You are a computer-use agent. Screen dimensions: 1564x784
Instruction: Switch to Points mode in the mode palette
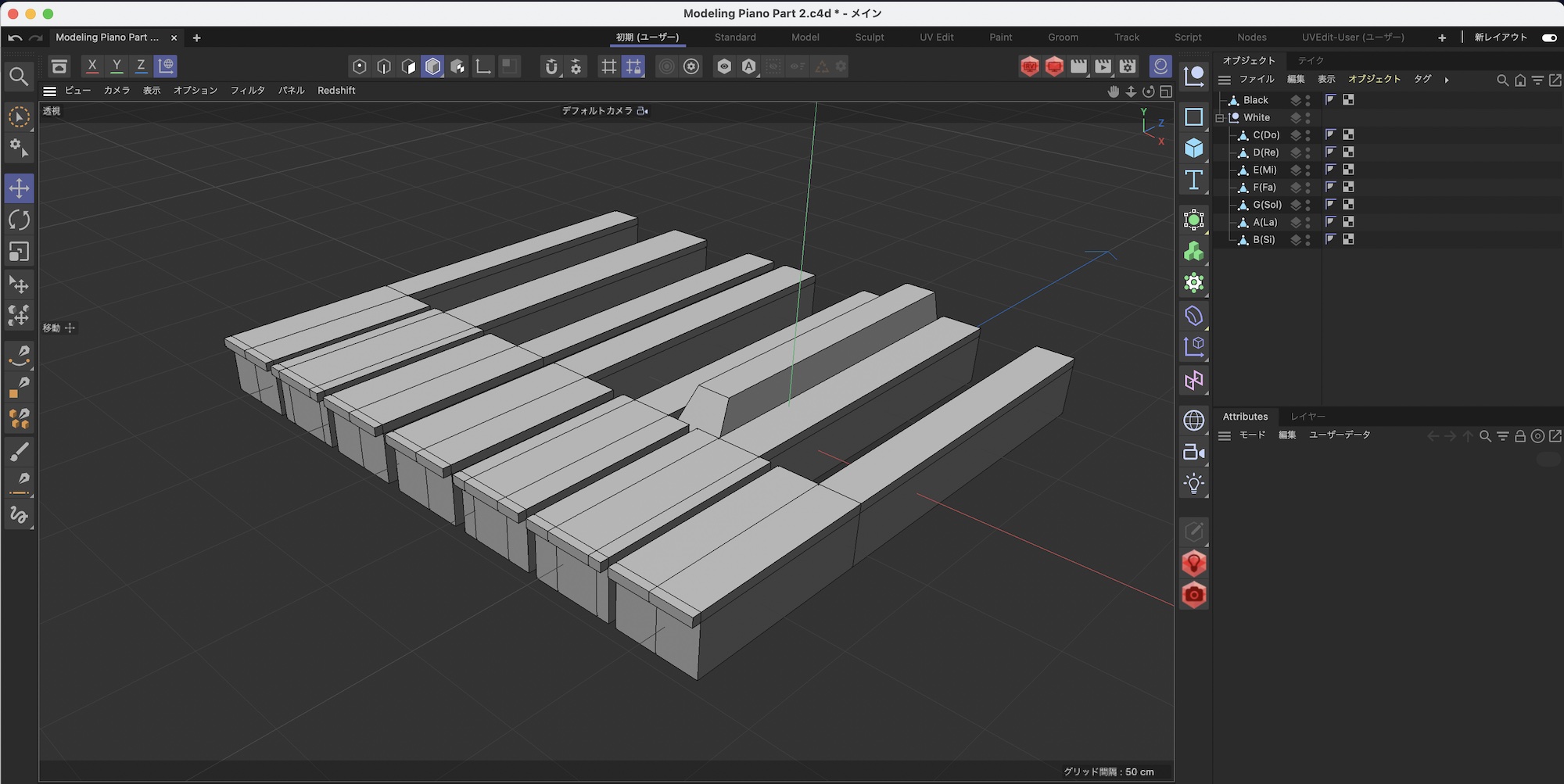tap(359, 66)
